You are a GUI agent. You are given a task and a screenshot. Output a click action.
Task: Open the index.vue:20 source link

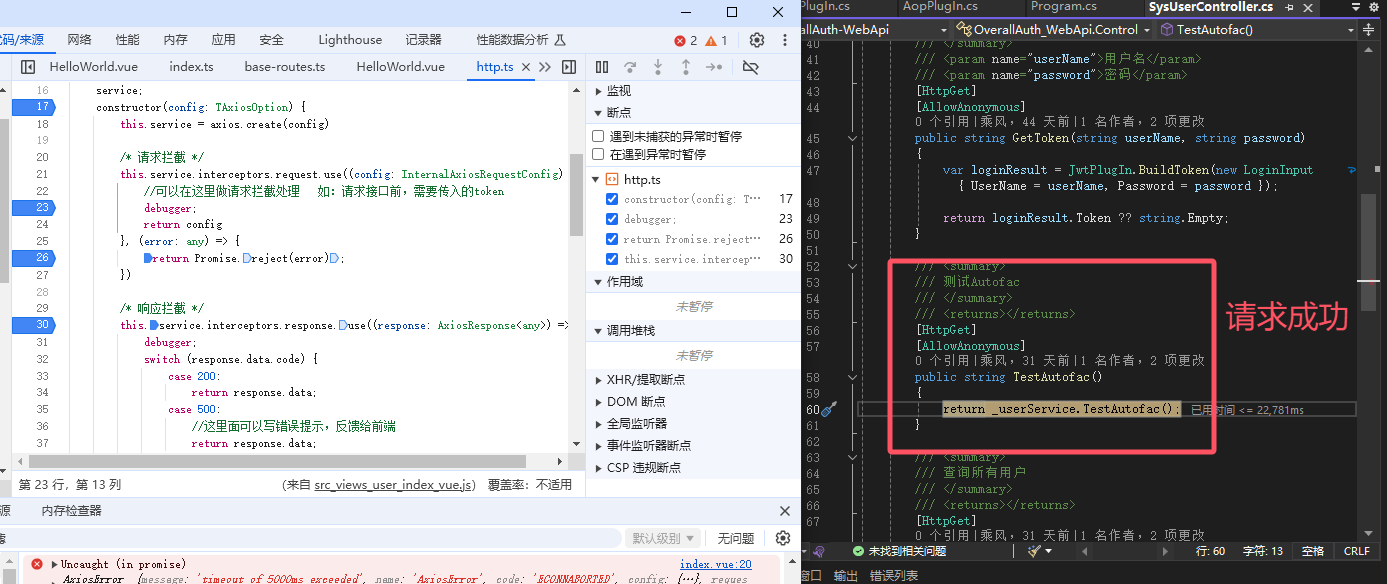pyautogui.click(x=715, y=565)
